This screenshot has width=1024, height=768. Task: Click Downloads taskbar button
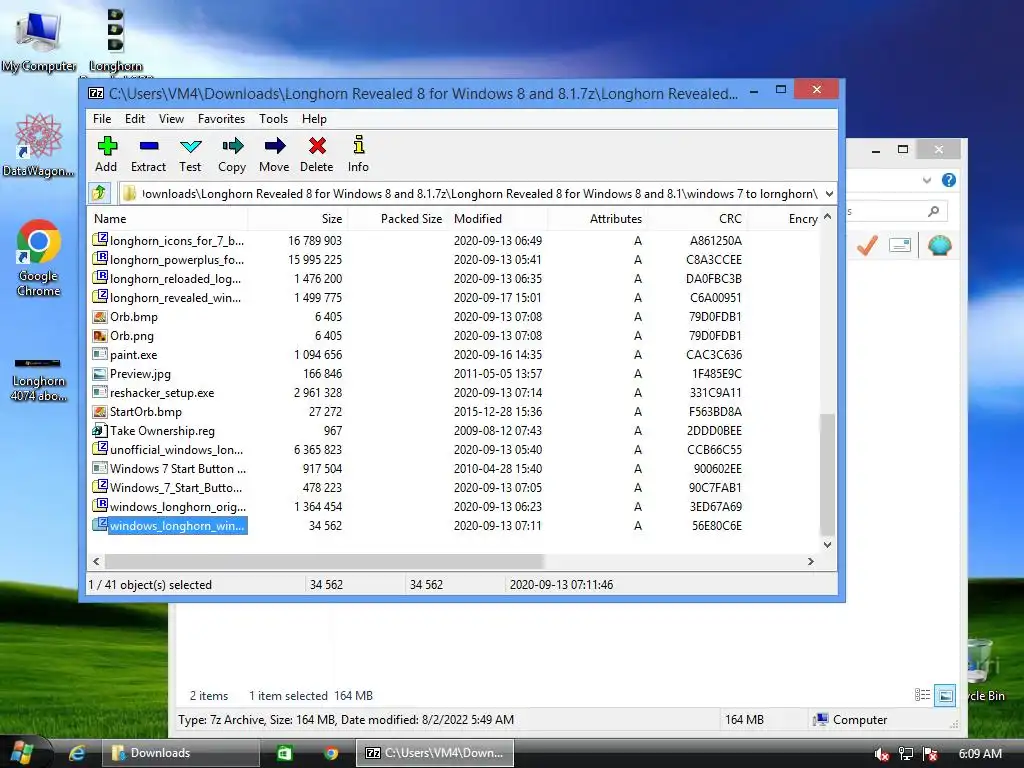pyautogui.click(x=181, y=753)
